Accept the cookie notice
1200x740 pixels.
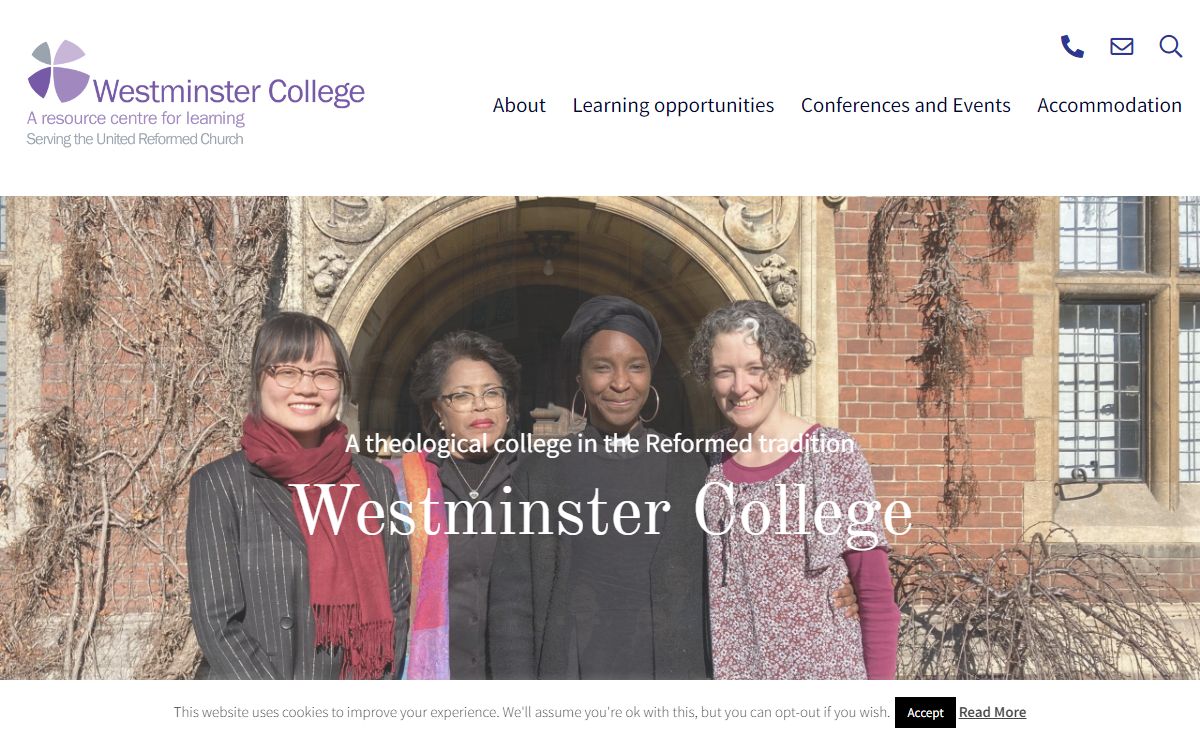point(925,712)
